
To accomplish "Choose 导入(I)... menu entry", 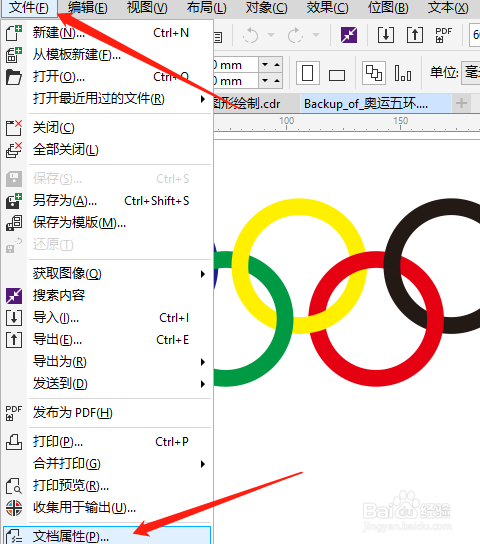I will (x=108, y=317).
